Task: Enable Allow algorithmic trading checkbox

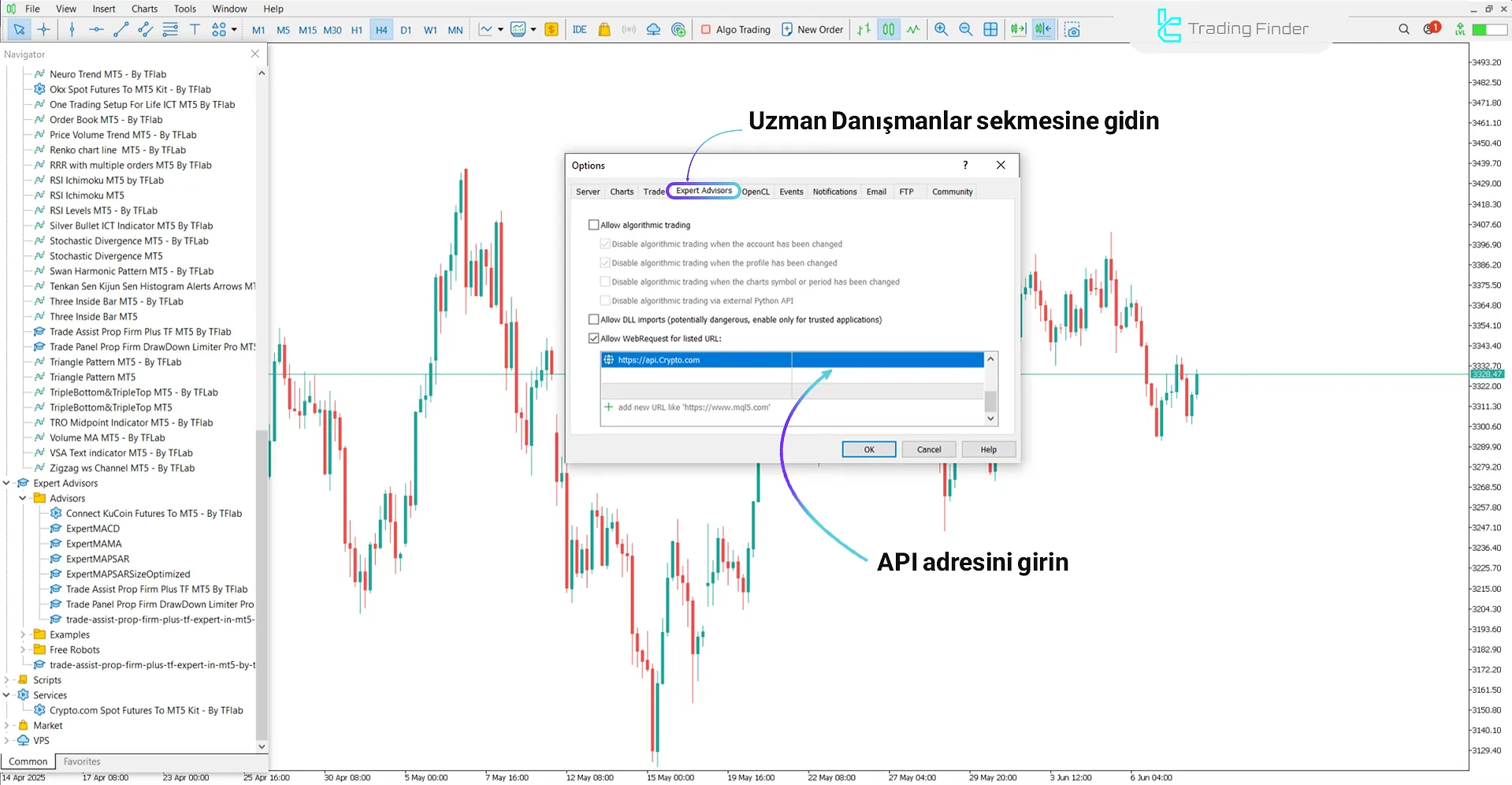Action: coord(593,225)
